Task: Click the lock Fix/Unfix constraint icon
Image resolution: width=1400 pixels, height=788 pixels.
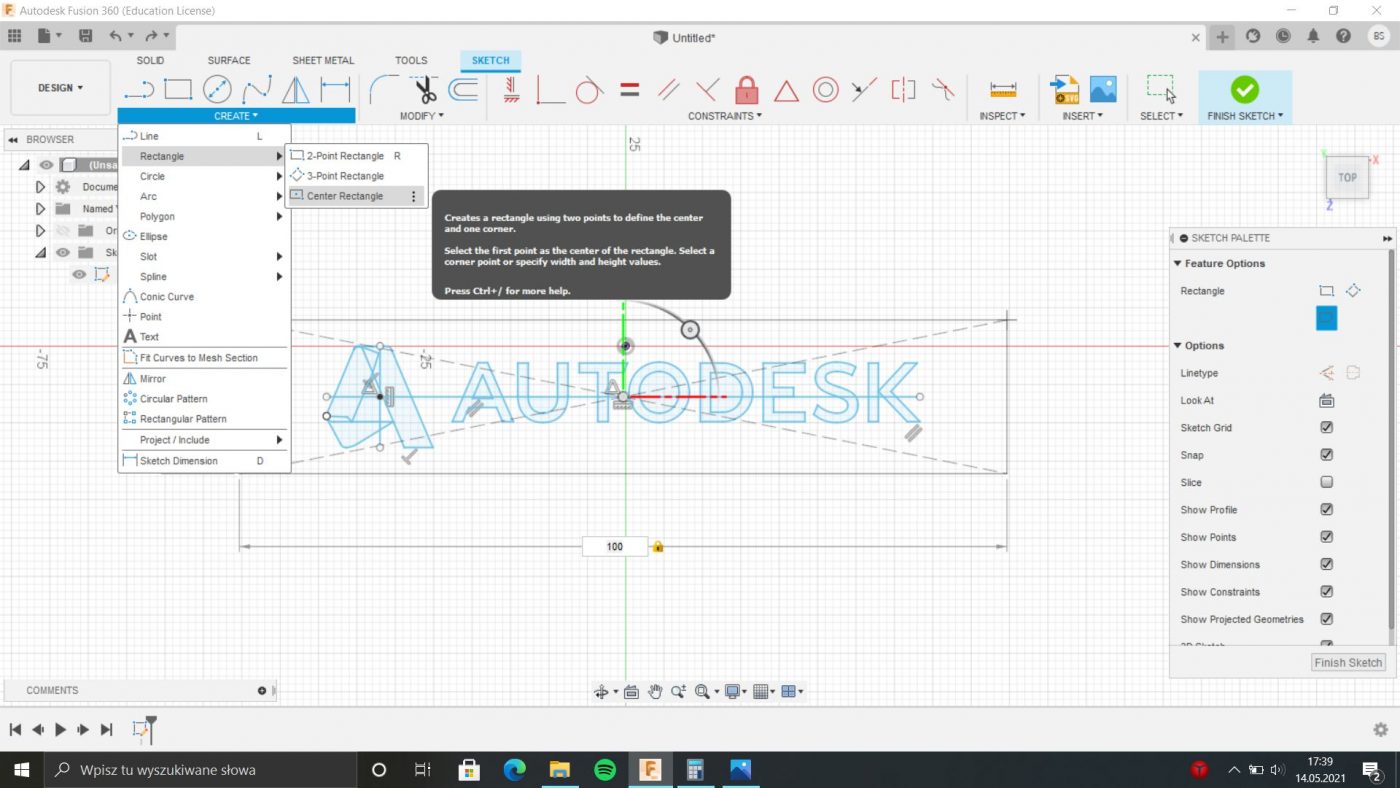Action: click(746, 90)
